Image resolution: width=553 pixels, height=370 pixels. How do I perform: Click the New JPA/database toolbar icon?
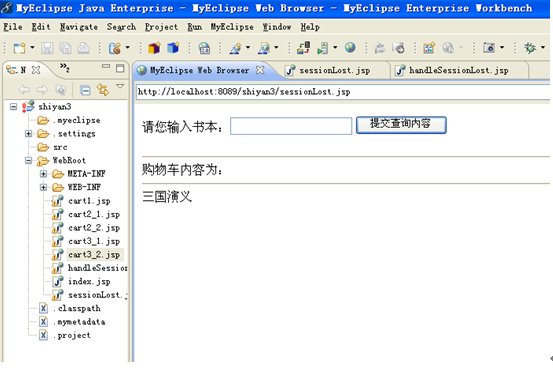[x=429, y=48]
